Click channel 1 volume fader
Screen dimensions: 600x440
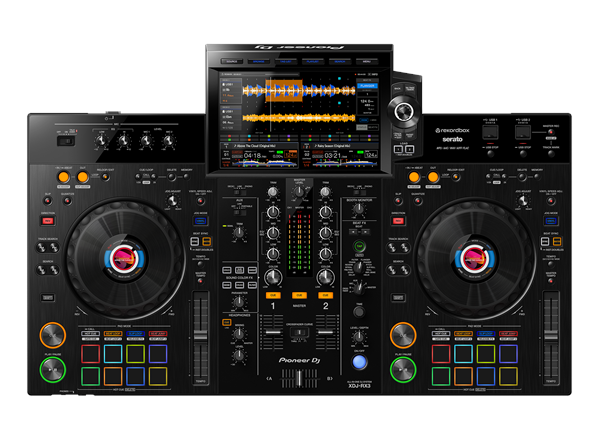(273, 332)
